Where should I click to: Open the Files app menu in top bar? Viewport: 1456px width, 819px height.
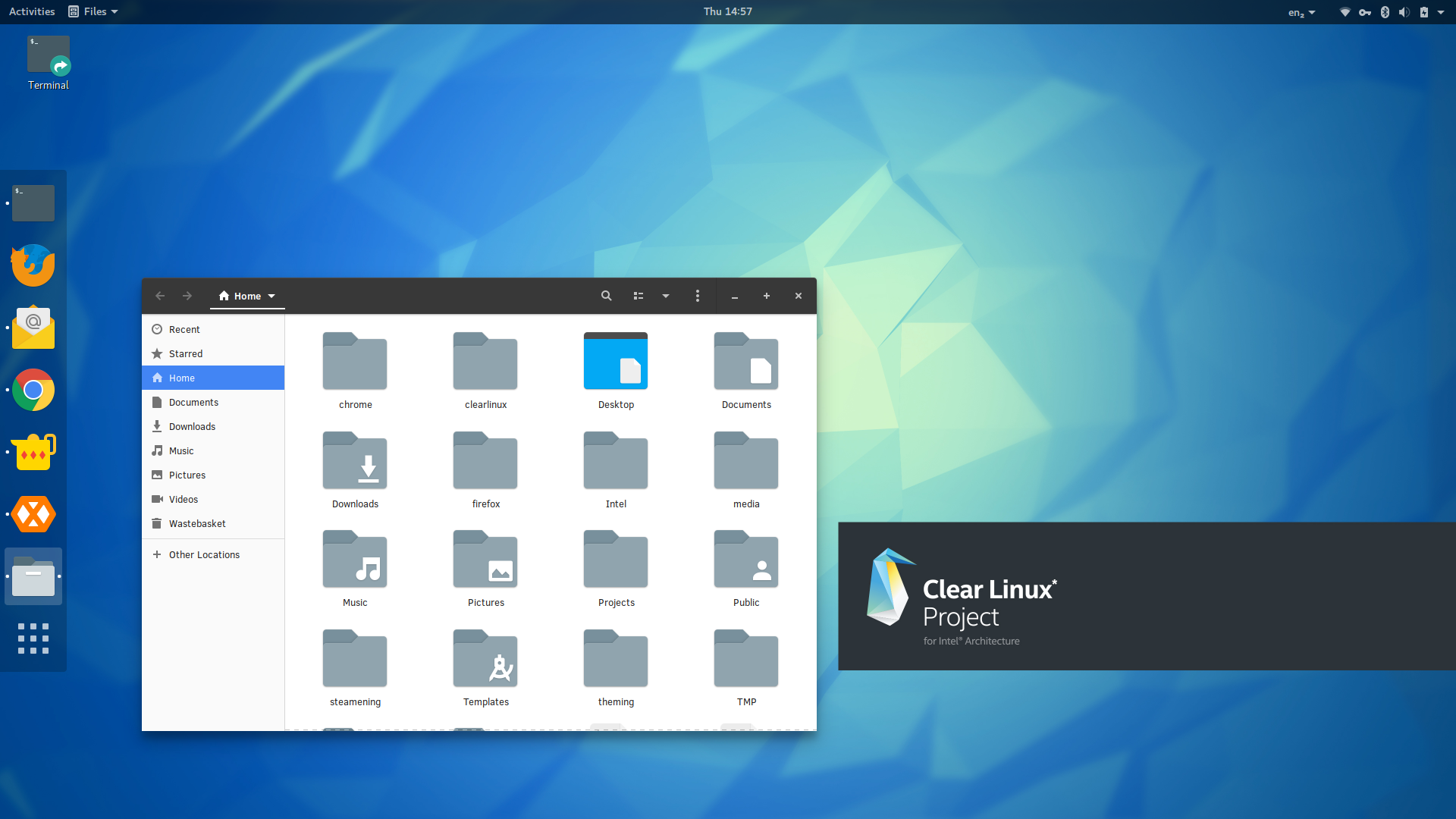tap(93, 11)
